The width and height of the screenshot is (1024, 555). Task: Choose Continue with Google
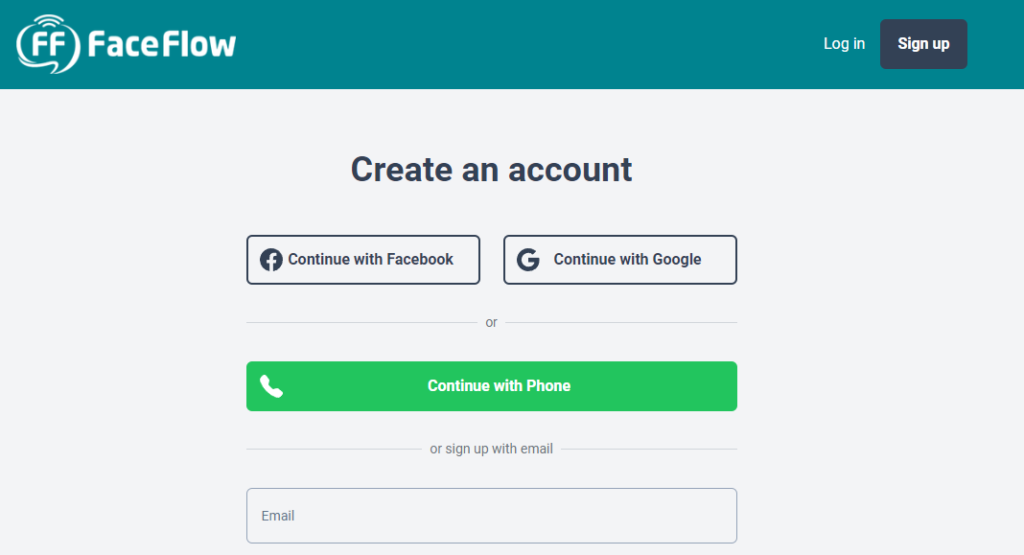click(x=620, y=260)
